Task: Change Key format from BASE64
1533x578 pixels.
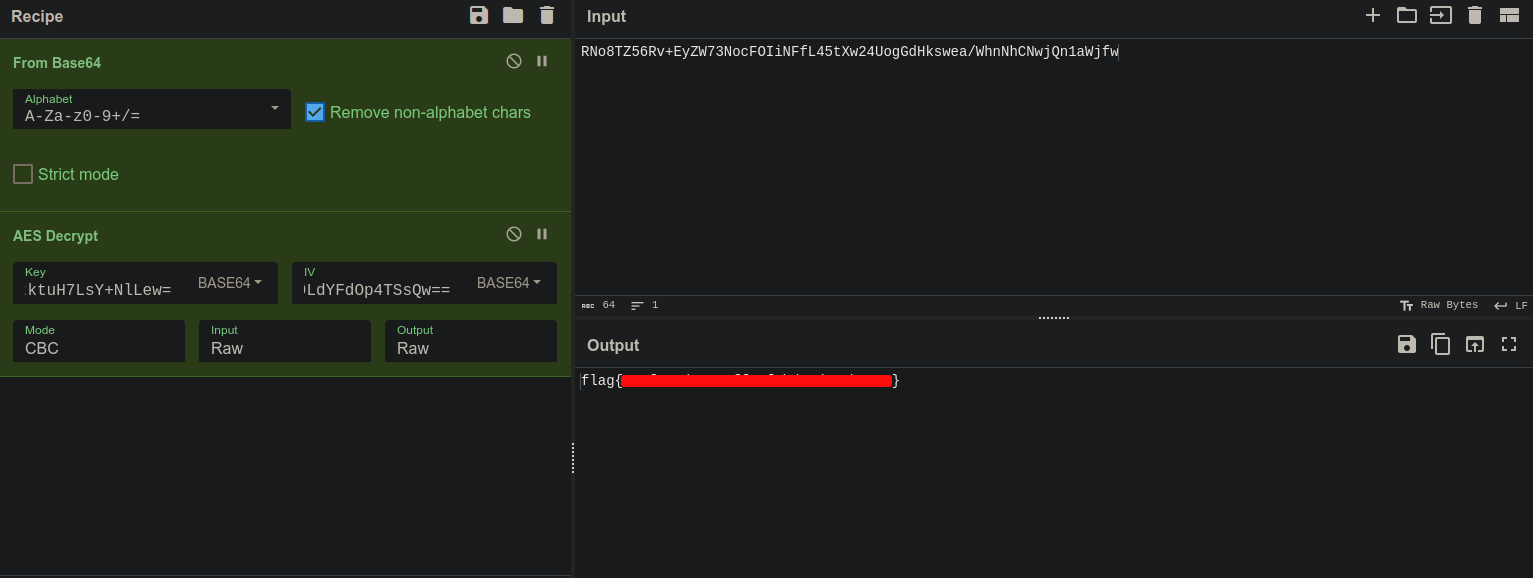Action: pyautogui.click(x=230, y=283)
